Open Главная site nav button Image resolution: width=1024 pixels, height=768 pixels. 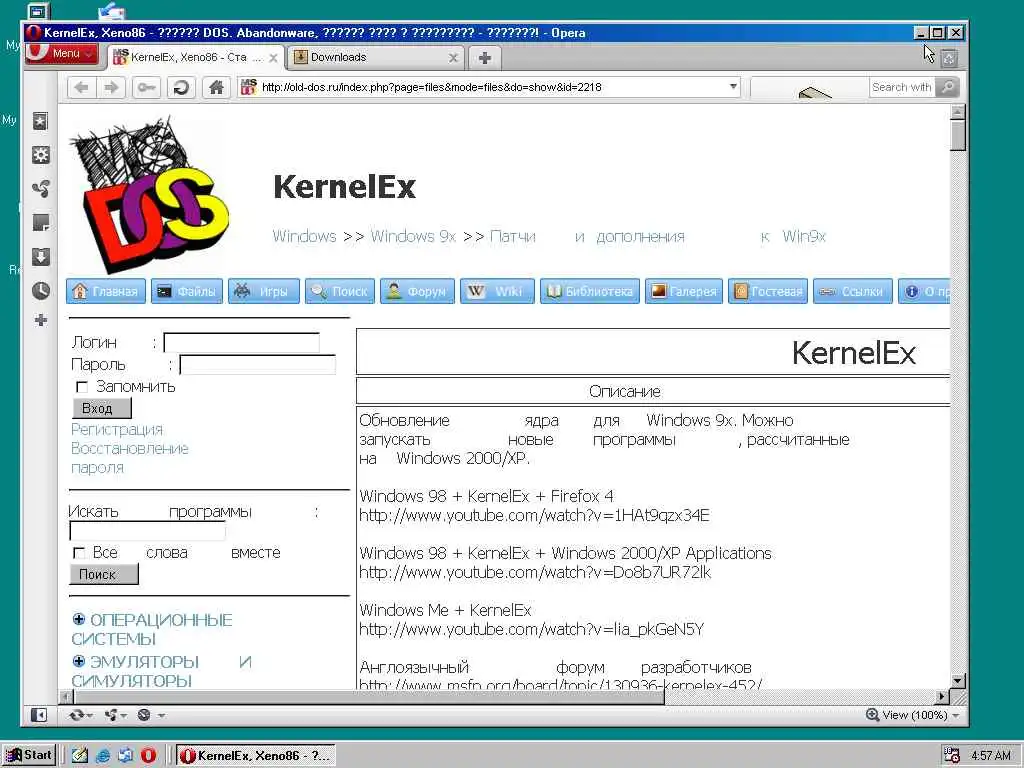105,291
